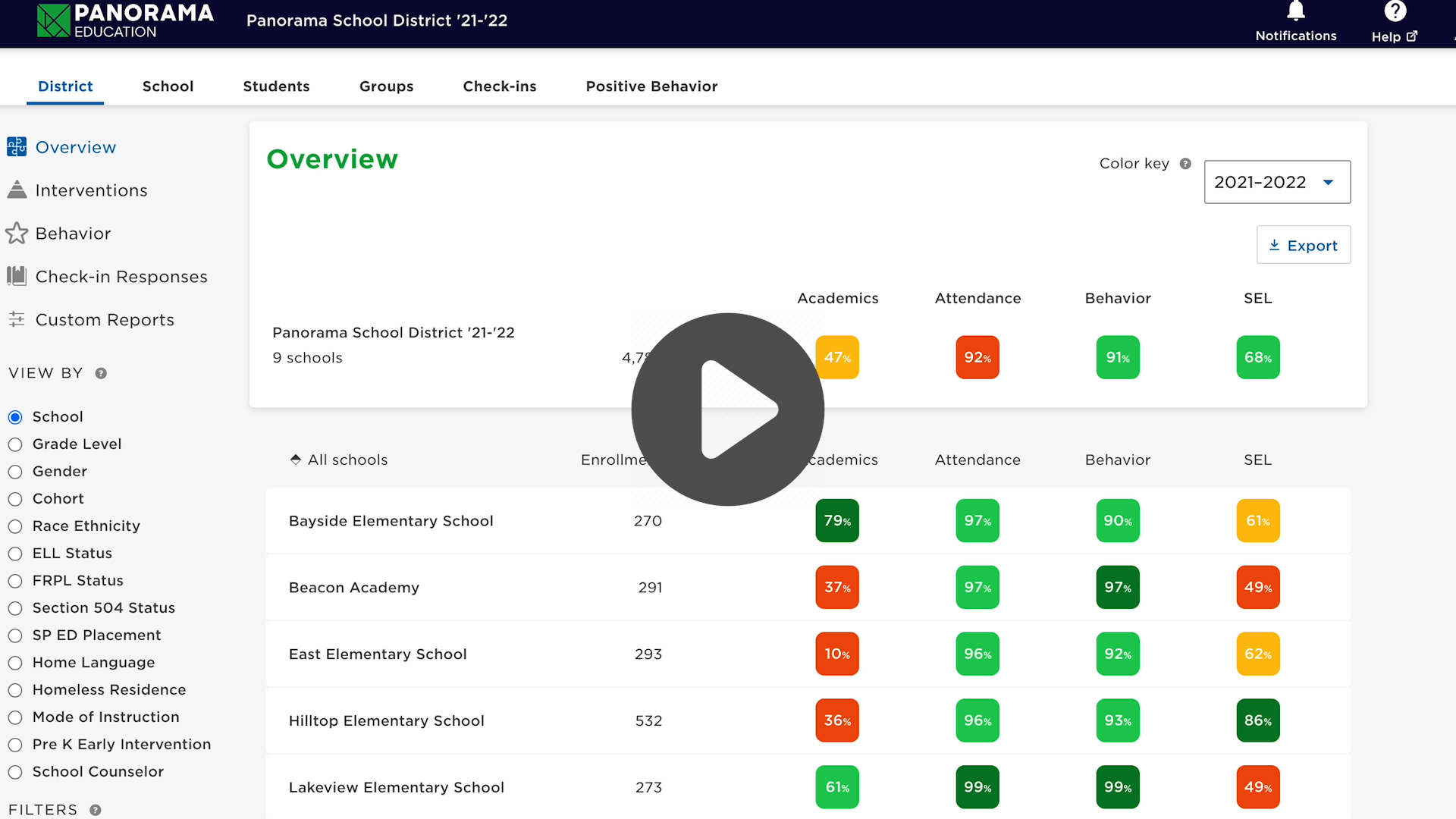The width and height of the screenshot is (1456, 819).
Task: Click the All schools column header
Action: click(347, 460)
